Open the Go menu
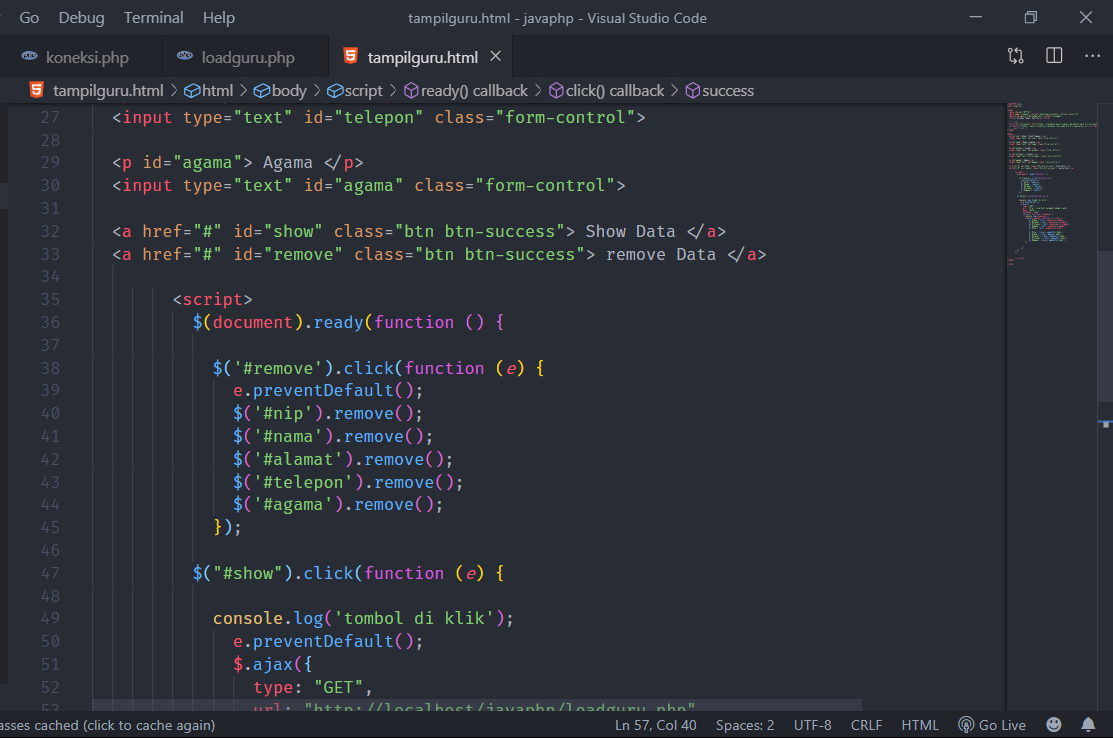The width and height of the screenshot is (1113, 738). [29, 18]
